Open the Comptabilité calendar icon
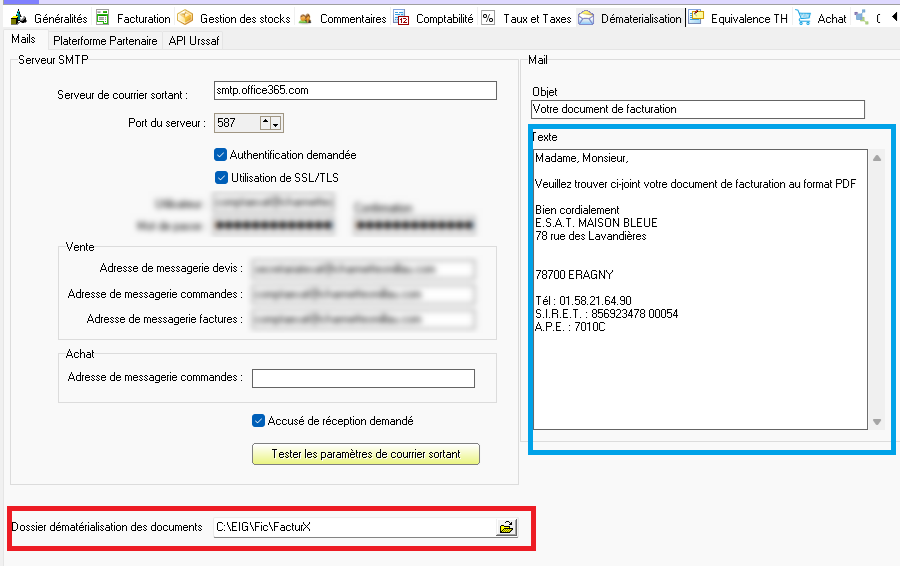Screen dimensions: 900x566 click(x=401, y=18)
